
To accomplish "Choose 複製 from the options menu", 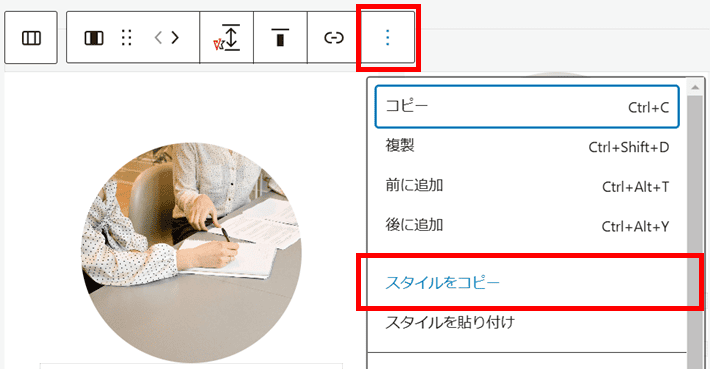I will (x=527, y=147).
